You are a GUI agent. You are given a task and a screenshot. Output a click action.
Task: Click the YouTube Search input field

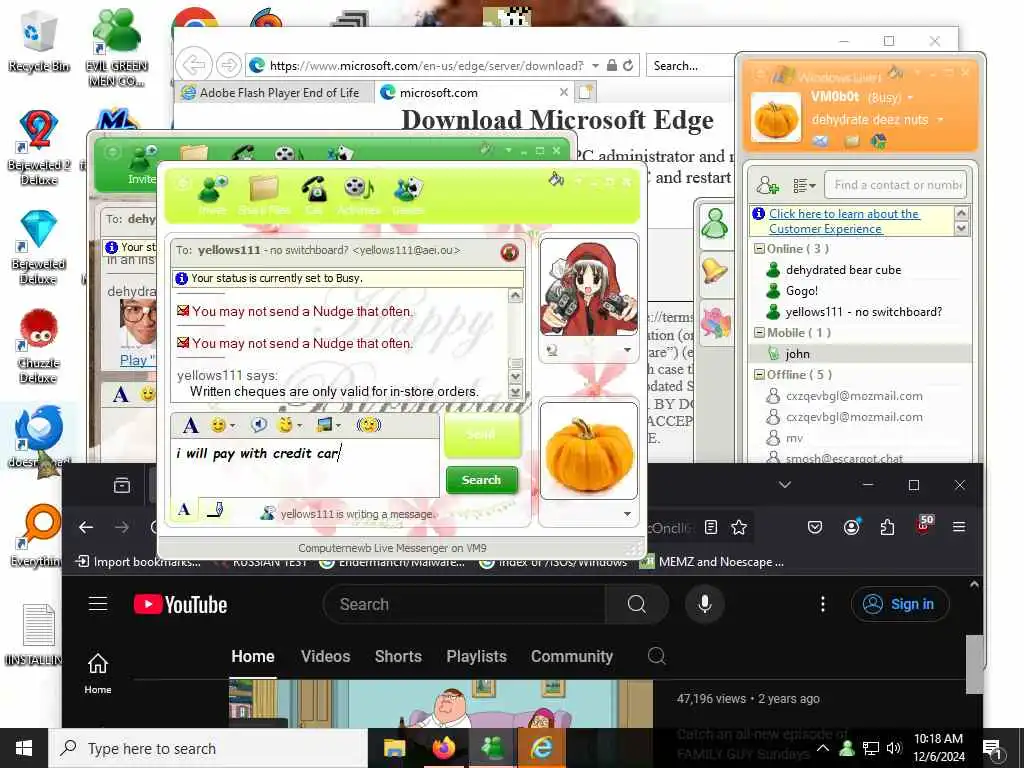464,604
